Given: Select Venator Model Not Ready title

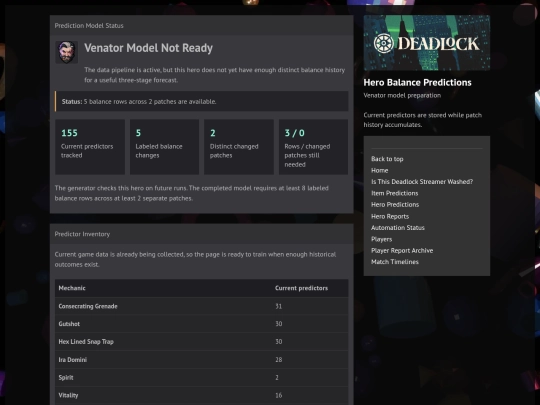Looking at the screenshot, I should (148, 48).
